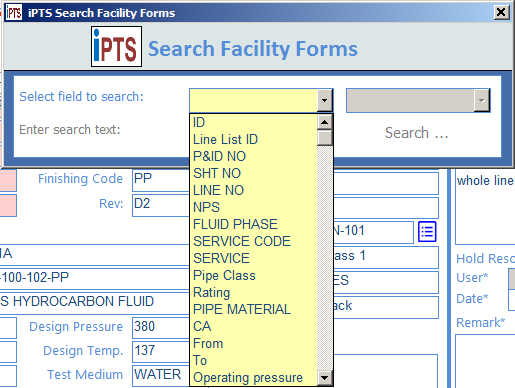Choose Rating in the list

pos(254,292)
